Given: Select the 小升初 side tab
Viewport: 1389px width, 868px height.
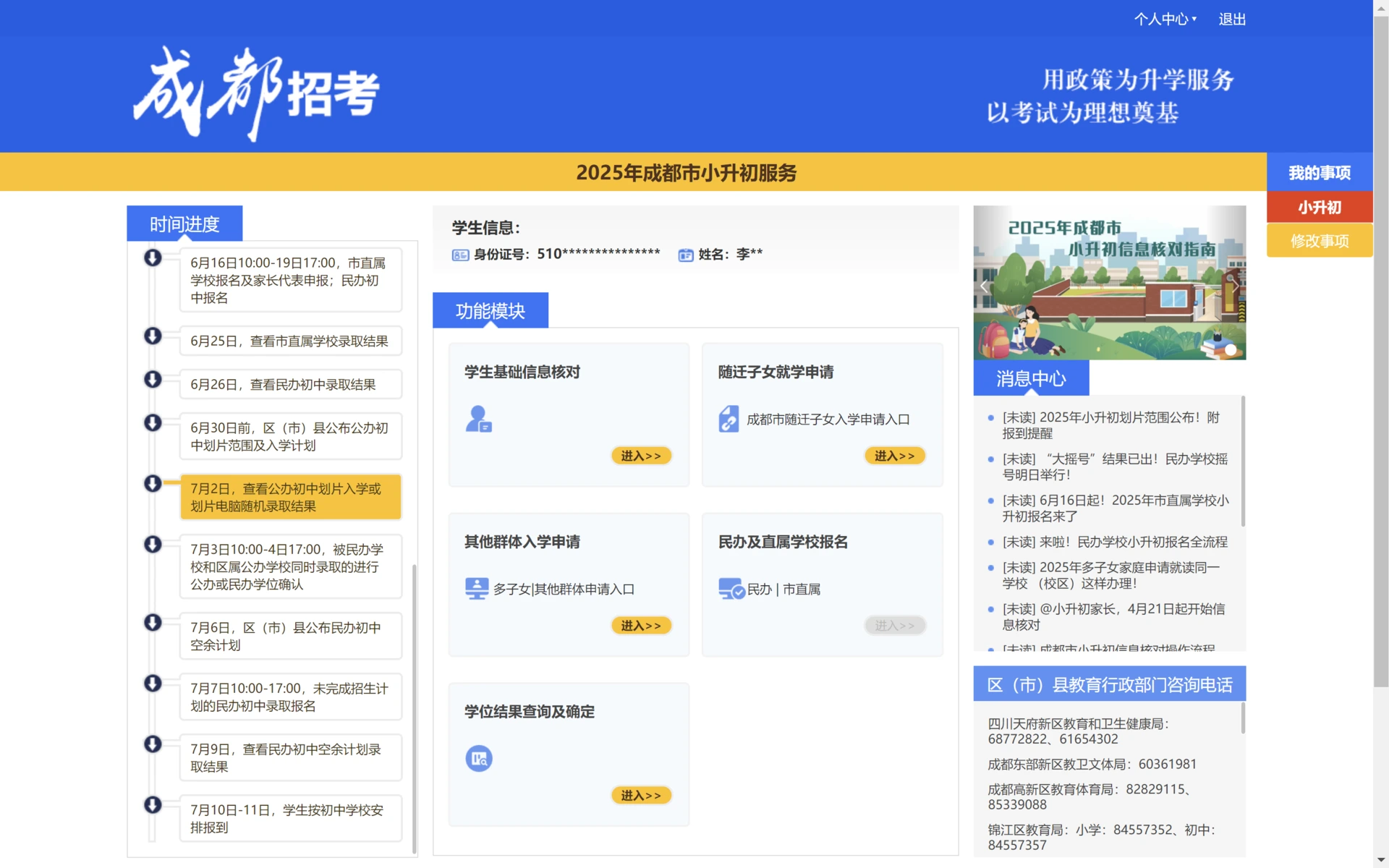Looking at the screenshot, I should pos(1319,208).
